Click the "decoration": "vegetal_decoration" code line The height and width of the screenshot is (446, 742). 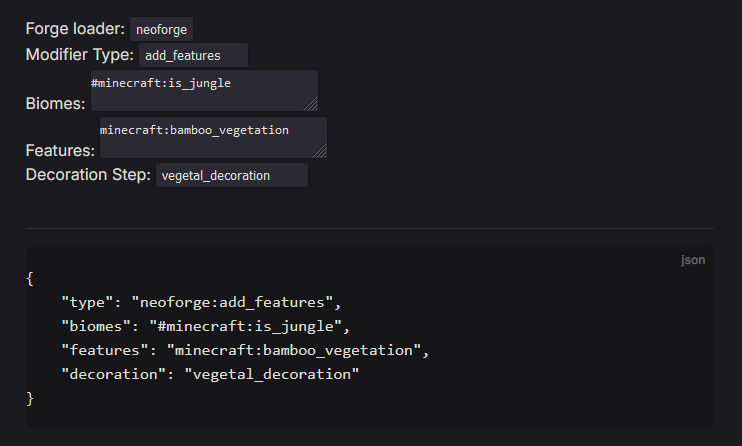click(x=210, y=375)
